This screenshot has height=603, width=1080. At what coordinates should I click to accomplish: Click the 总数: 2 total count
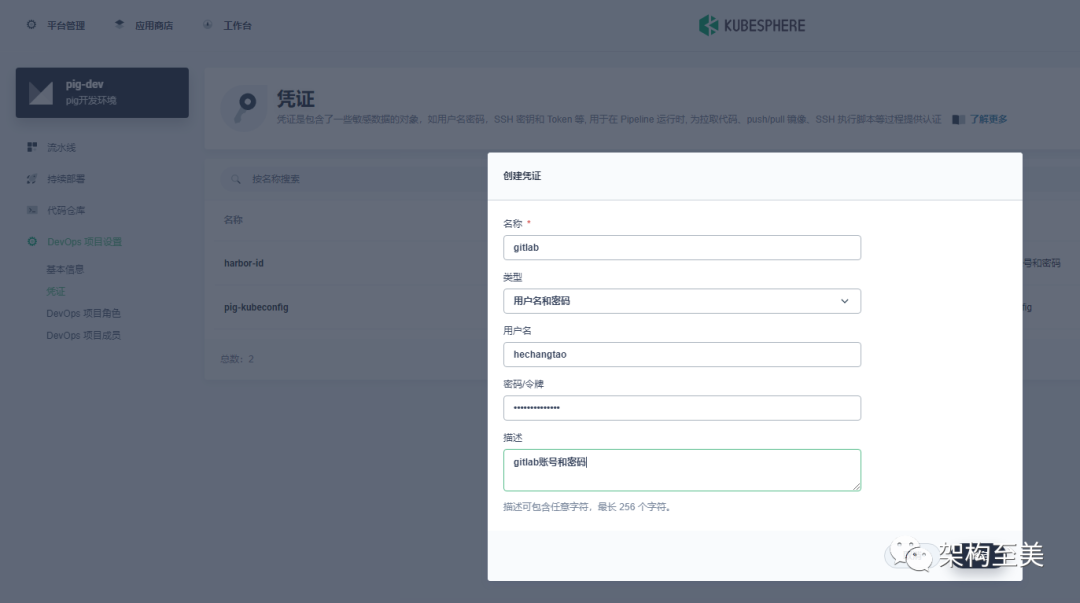237,359
